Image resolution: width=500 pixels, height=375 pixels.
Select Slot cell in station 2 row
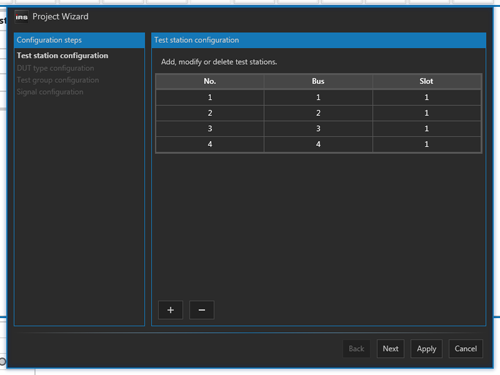(x=426, y=113)
